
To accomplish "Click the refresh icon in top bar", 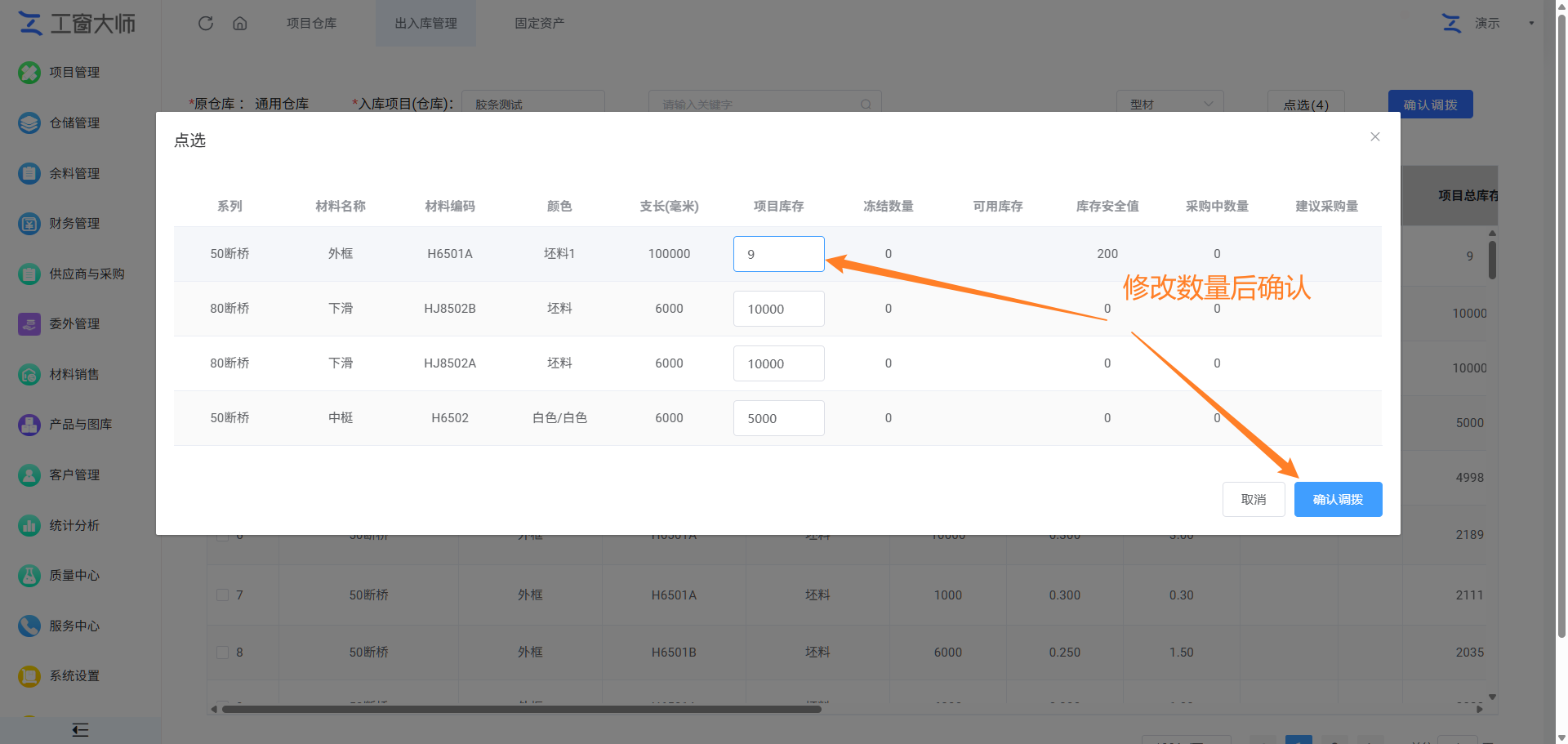I will (206, 23).
